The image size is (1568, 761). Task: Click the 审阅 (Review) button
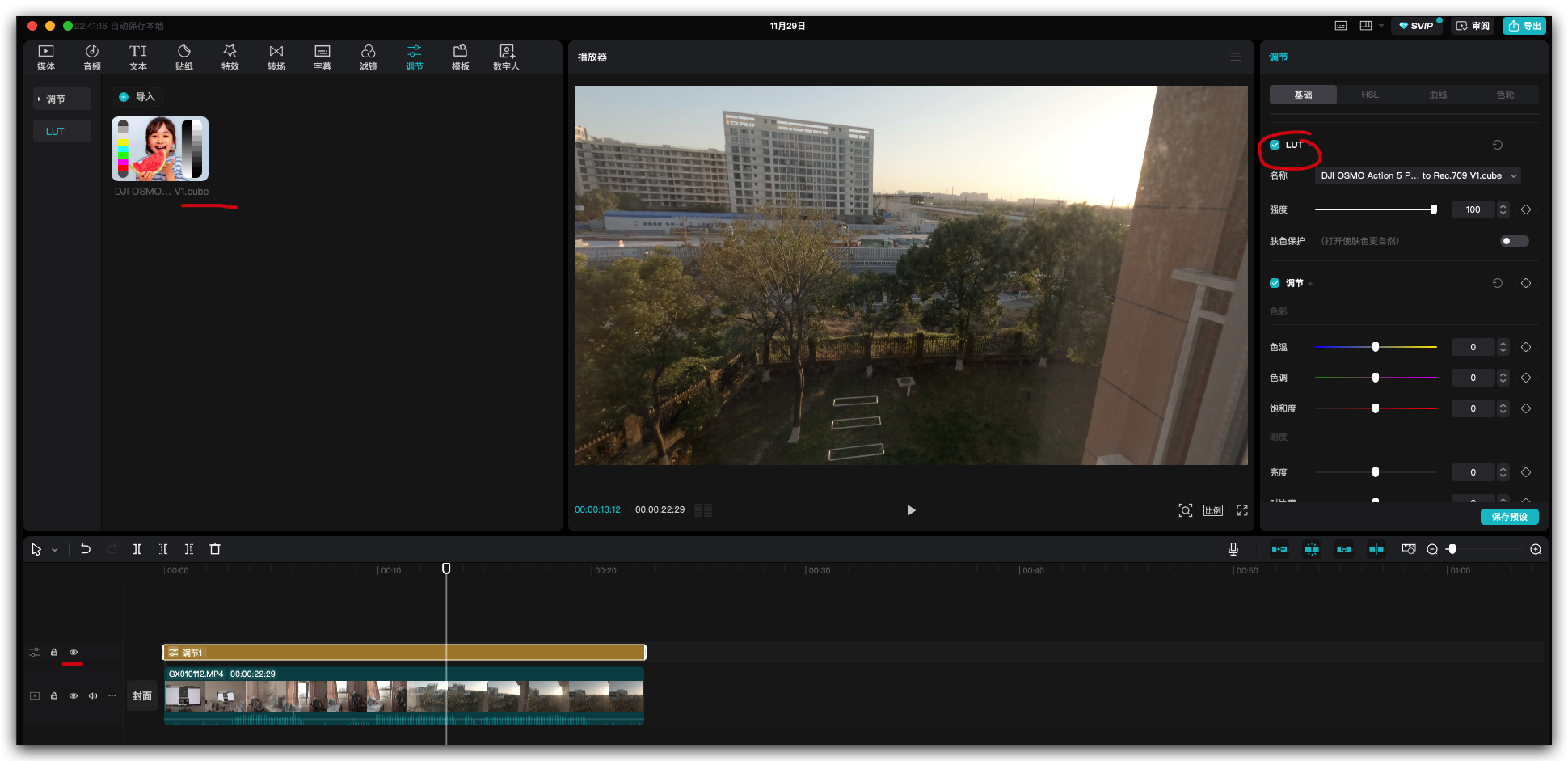[x=1473, y=26]
